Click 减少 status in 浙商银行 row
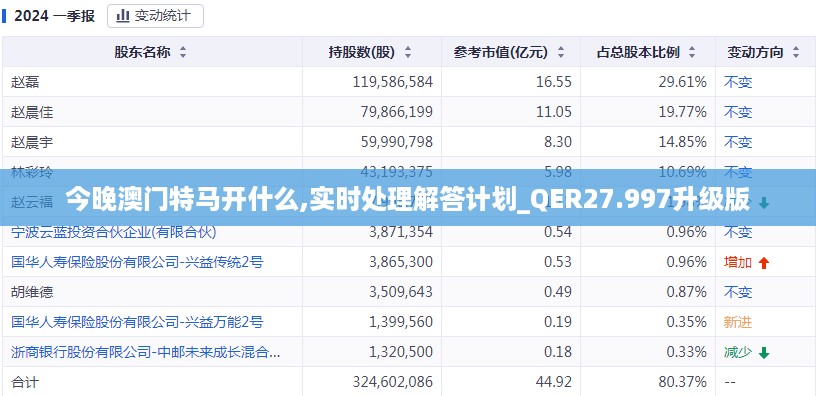The width and height of the screenshot is (816, 396). click(737, 352)
